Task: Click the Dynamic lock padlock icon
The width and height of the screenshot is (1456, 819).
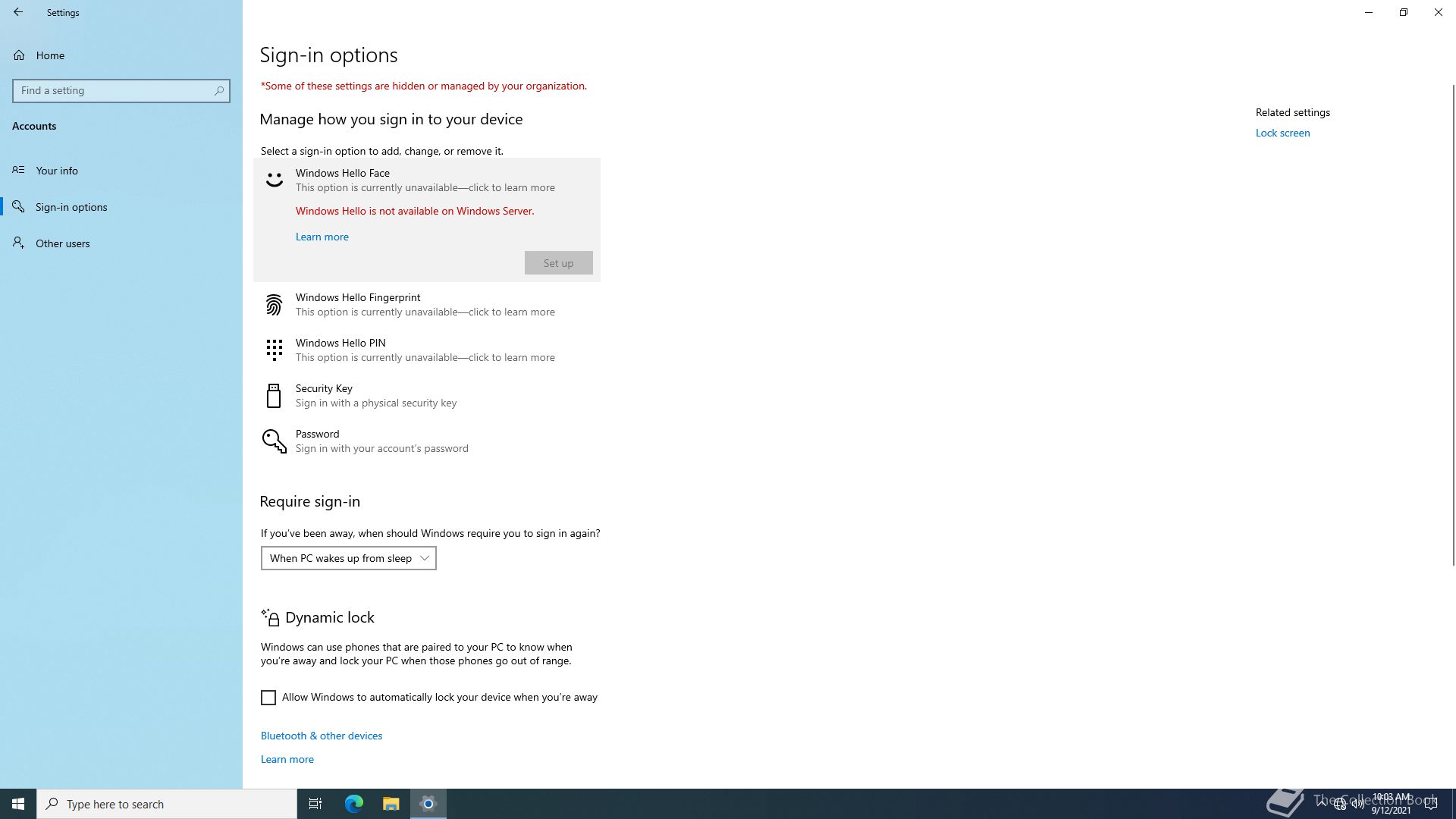Action: [270, 617]
